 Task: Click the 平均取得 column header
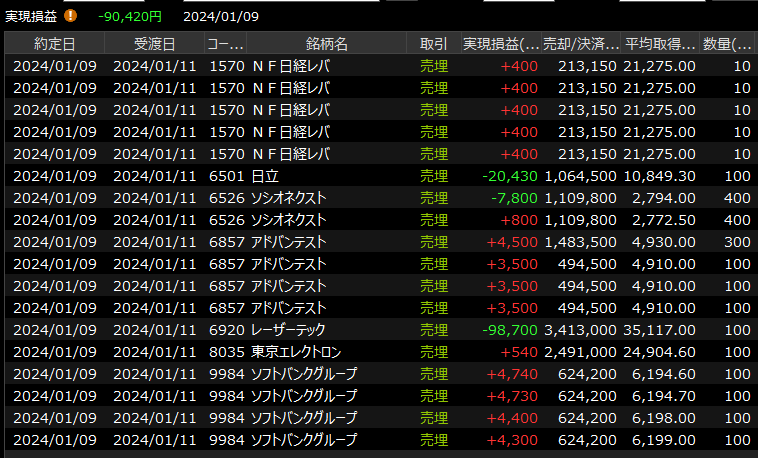tap(660, 44)
